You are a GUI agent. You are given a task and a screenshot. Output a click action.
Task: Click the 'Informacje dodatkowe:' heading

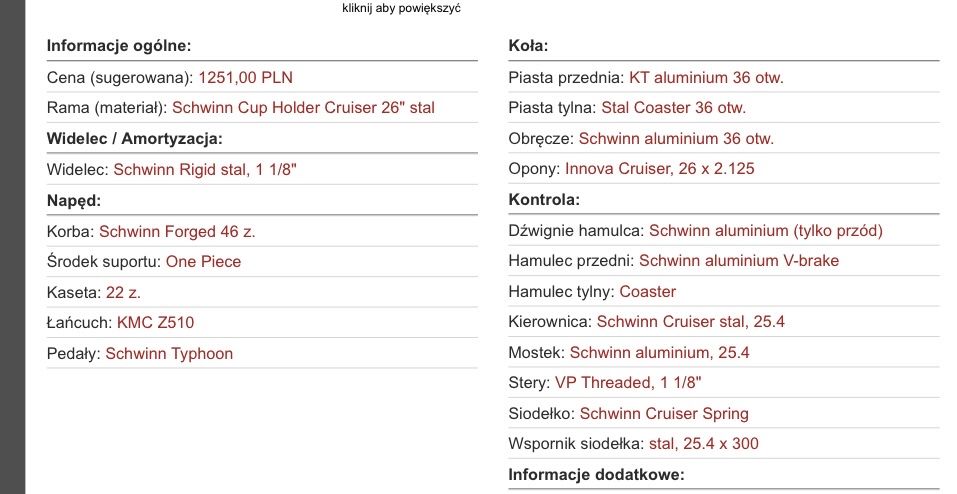(596, 473)
